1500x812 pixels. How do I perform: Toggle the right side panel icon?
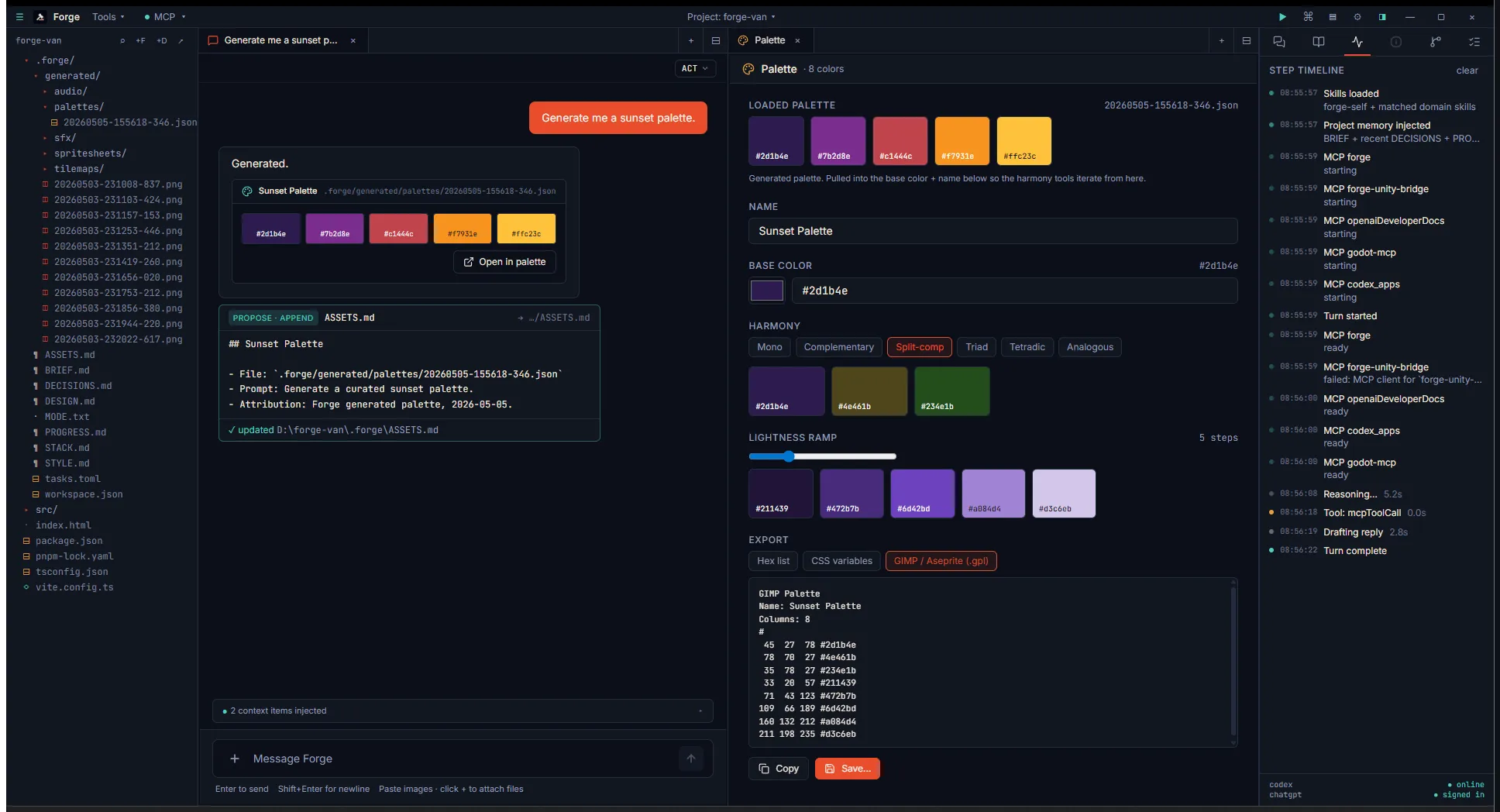click(x=1382, y=16)
